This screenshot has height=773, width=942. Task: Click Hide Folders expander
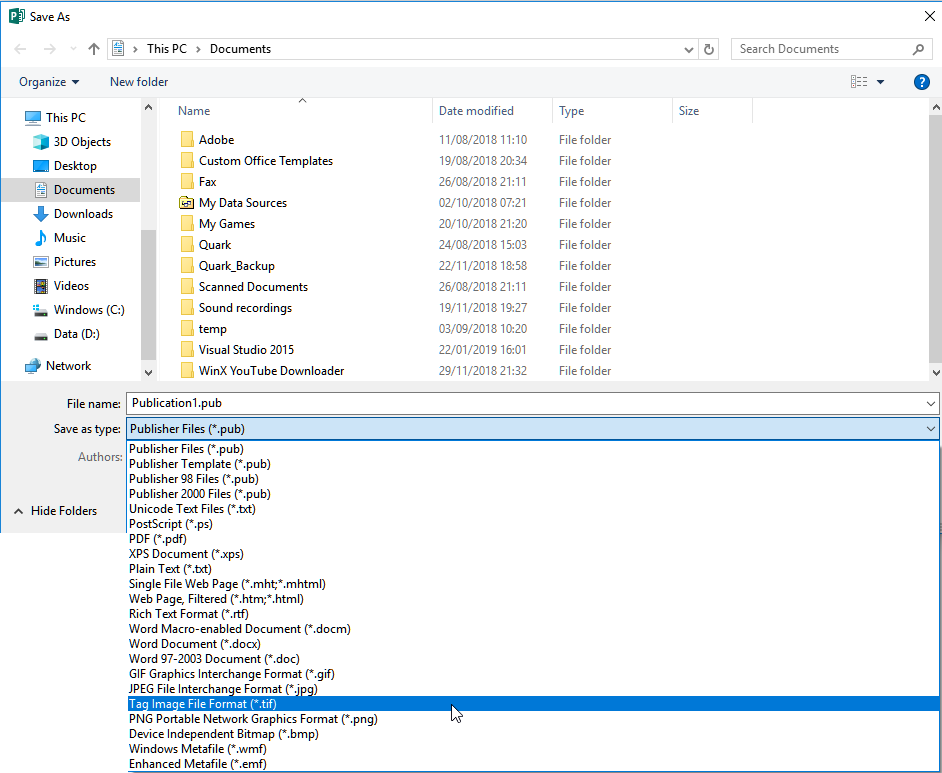pyautogui.click(x=55, y=511)
